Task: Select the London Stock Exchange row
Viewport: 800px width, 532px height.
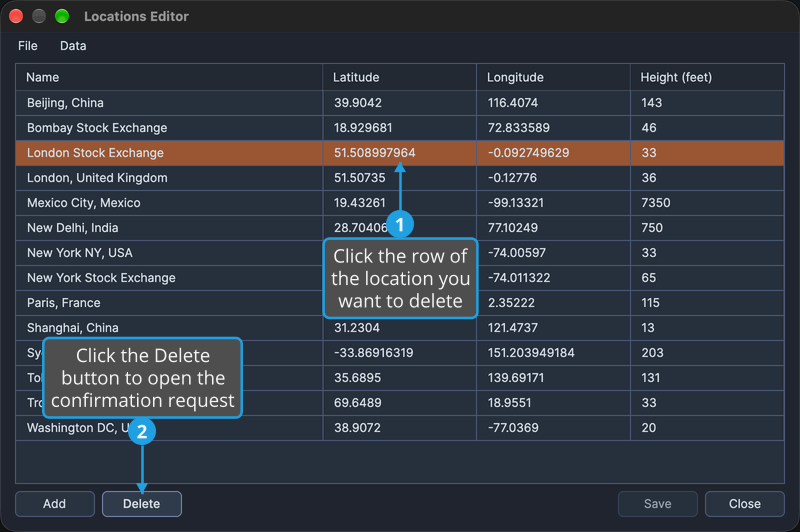Action: (399, 153)
